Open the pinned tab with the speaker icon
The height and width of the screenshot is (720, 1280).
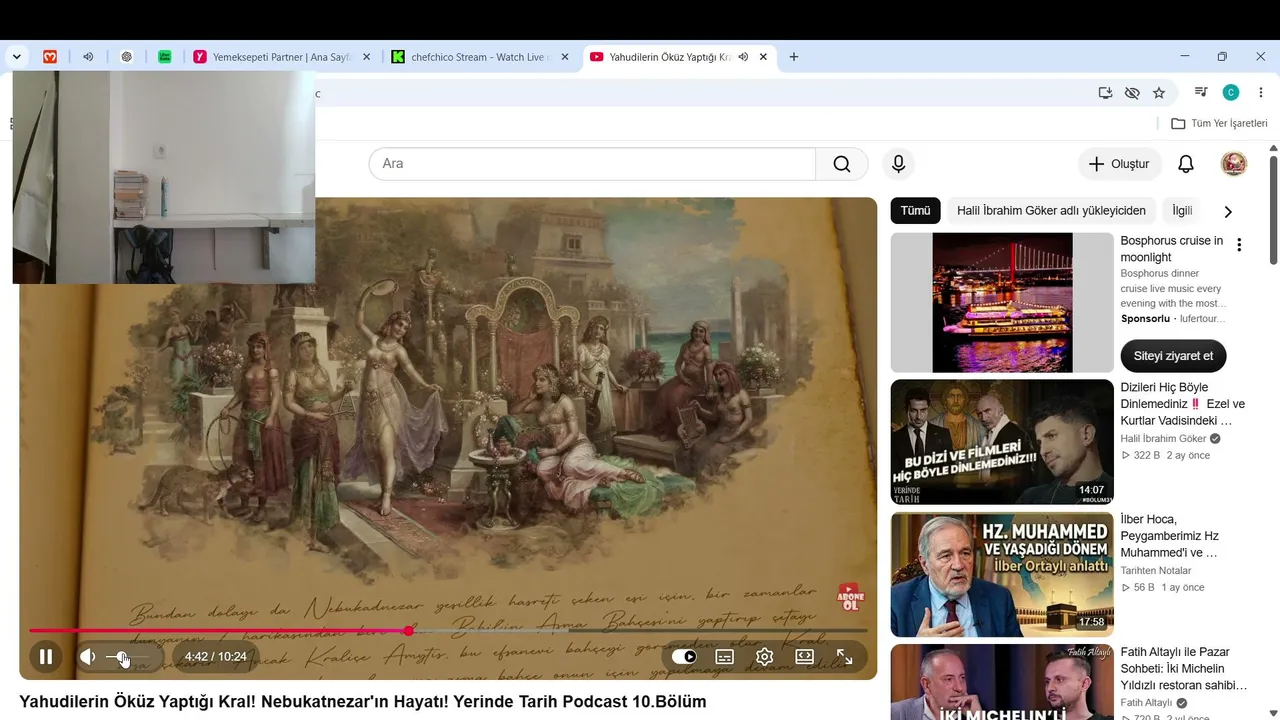point(88,57)
